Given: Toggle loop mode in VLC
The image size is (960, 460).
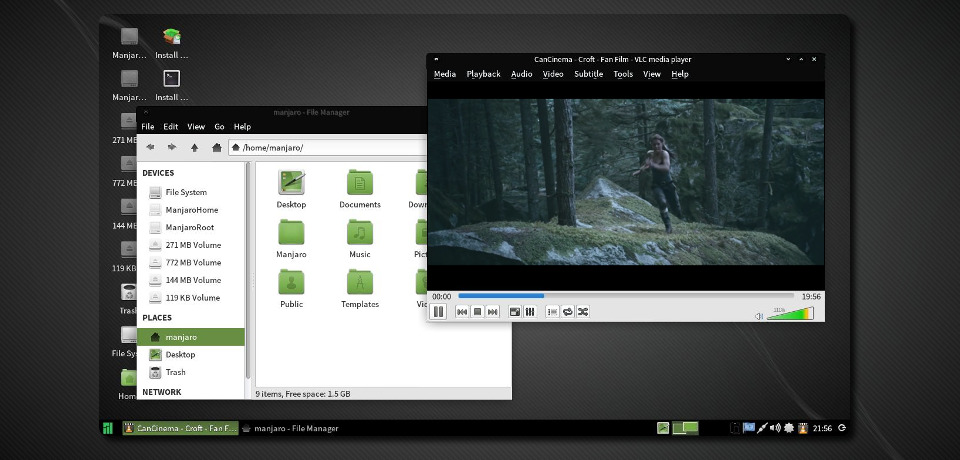Looking at the screenshot, I should coord(568,312).
